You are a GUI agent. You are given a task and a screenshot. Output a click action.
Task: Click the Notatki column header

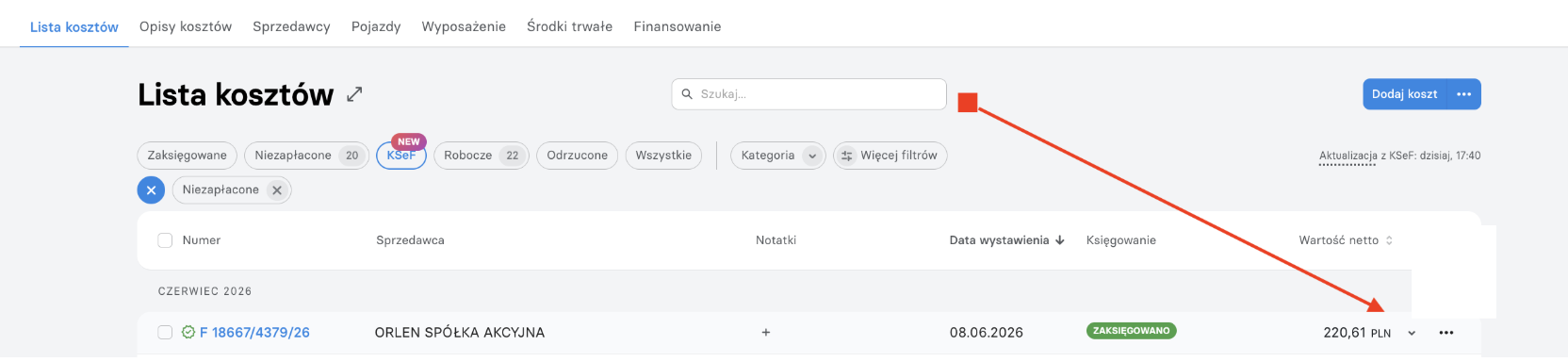coord(776,240)
